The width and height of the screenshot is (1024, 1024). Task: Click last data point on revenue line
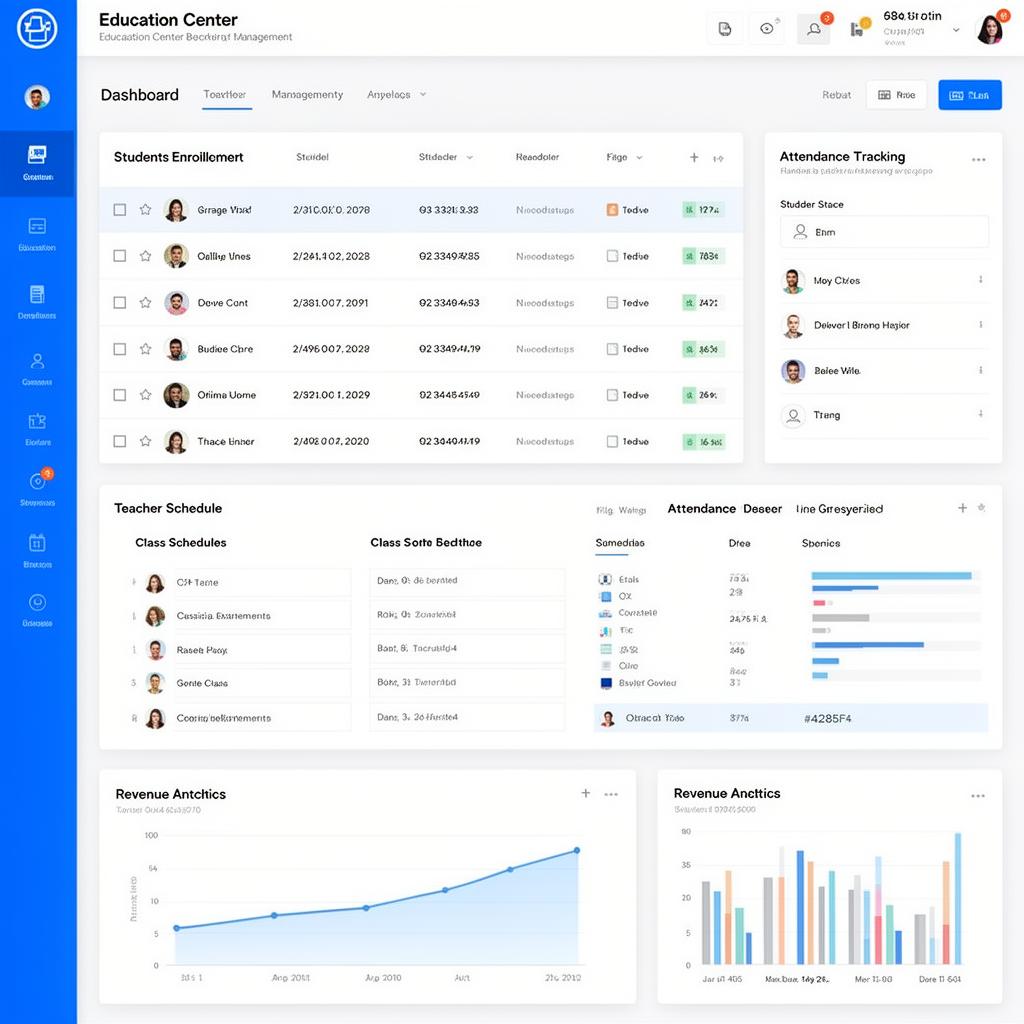(x=577, y=850)
